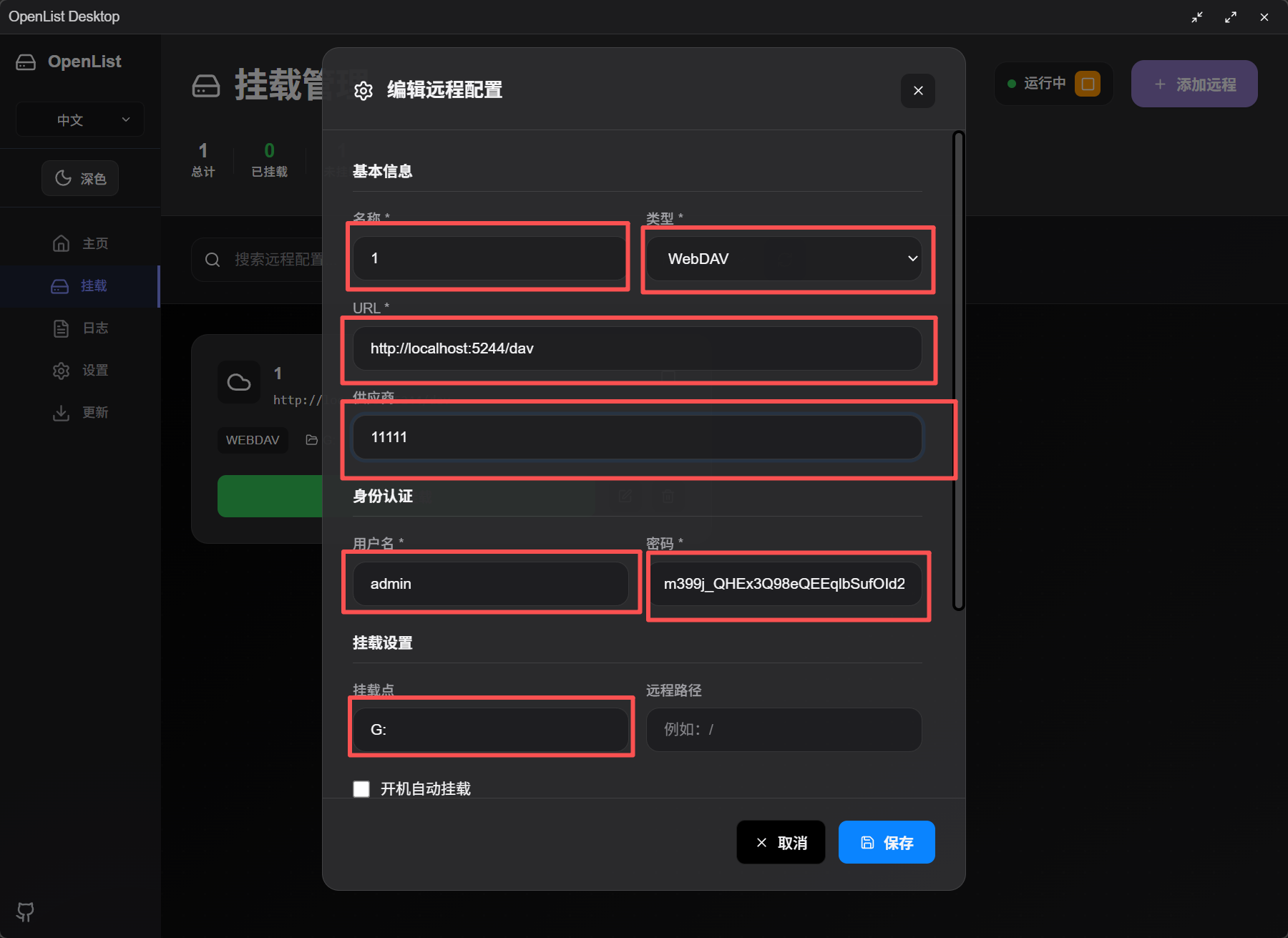Click the dialog vertical scrollbar
This screenshot has width=1288, height=938.
click(958, 370)
